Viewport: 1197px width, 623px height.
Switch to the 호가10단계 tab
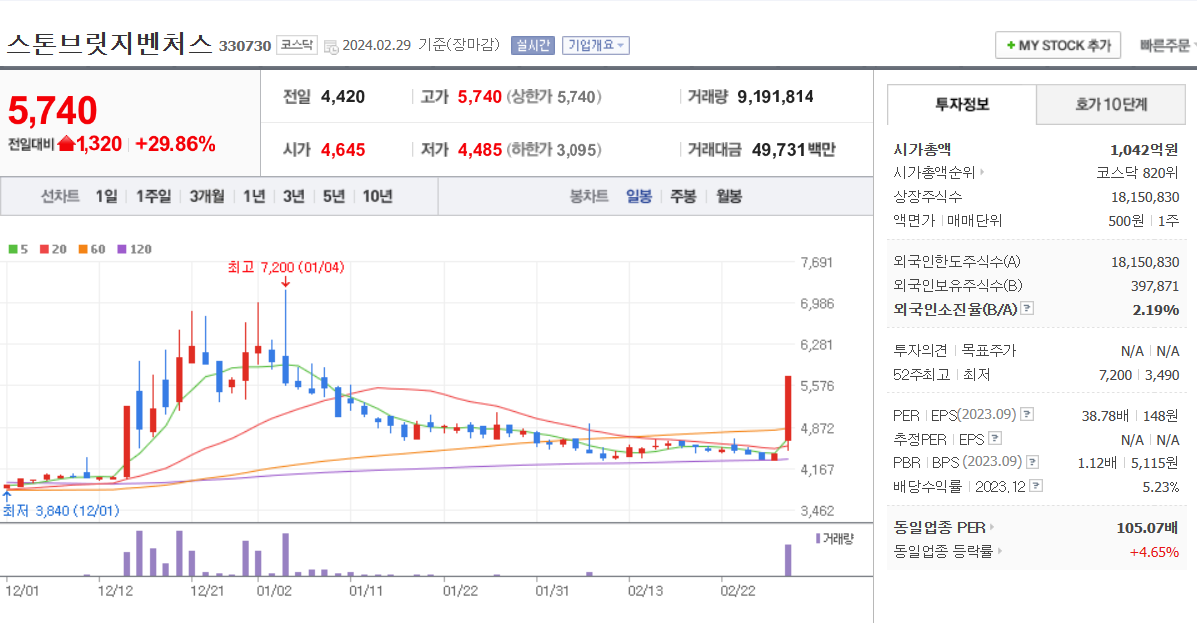coord(1111,105)
